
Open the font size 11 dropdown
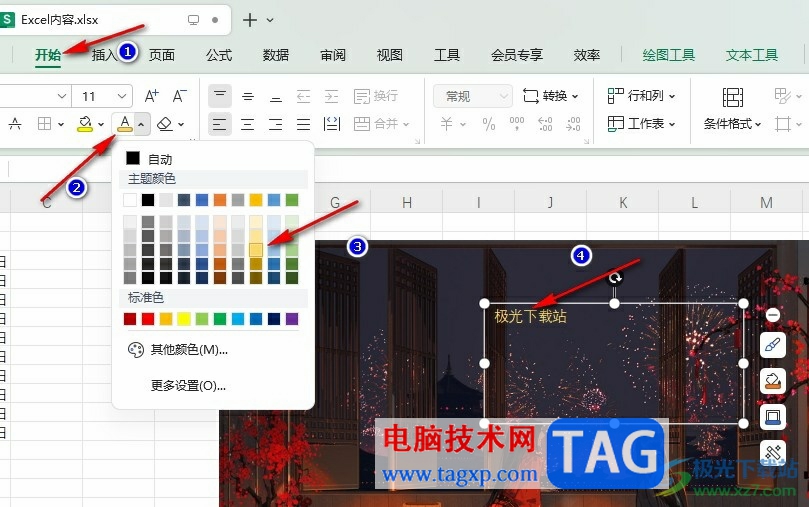(122, 96)
